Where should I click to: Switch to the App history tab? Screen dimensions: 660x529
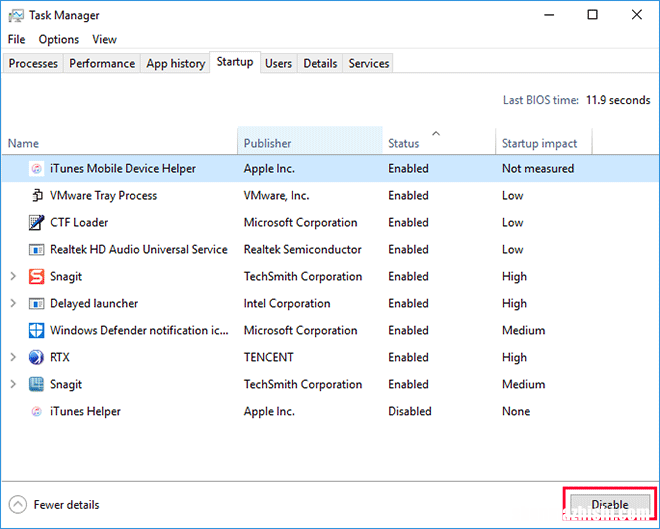click(176, 64)
